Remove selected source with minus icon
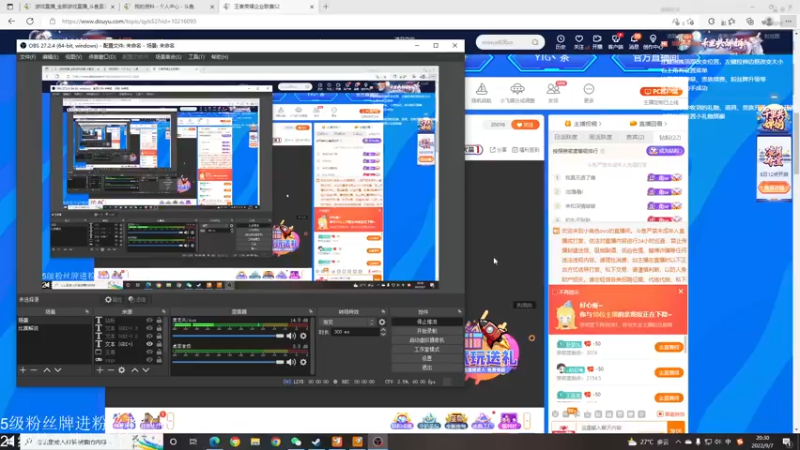 tap(110, 370)
